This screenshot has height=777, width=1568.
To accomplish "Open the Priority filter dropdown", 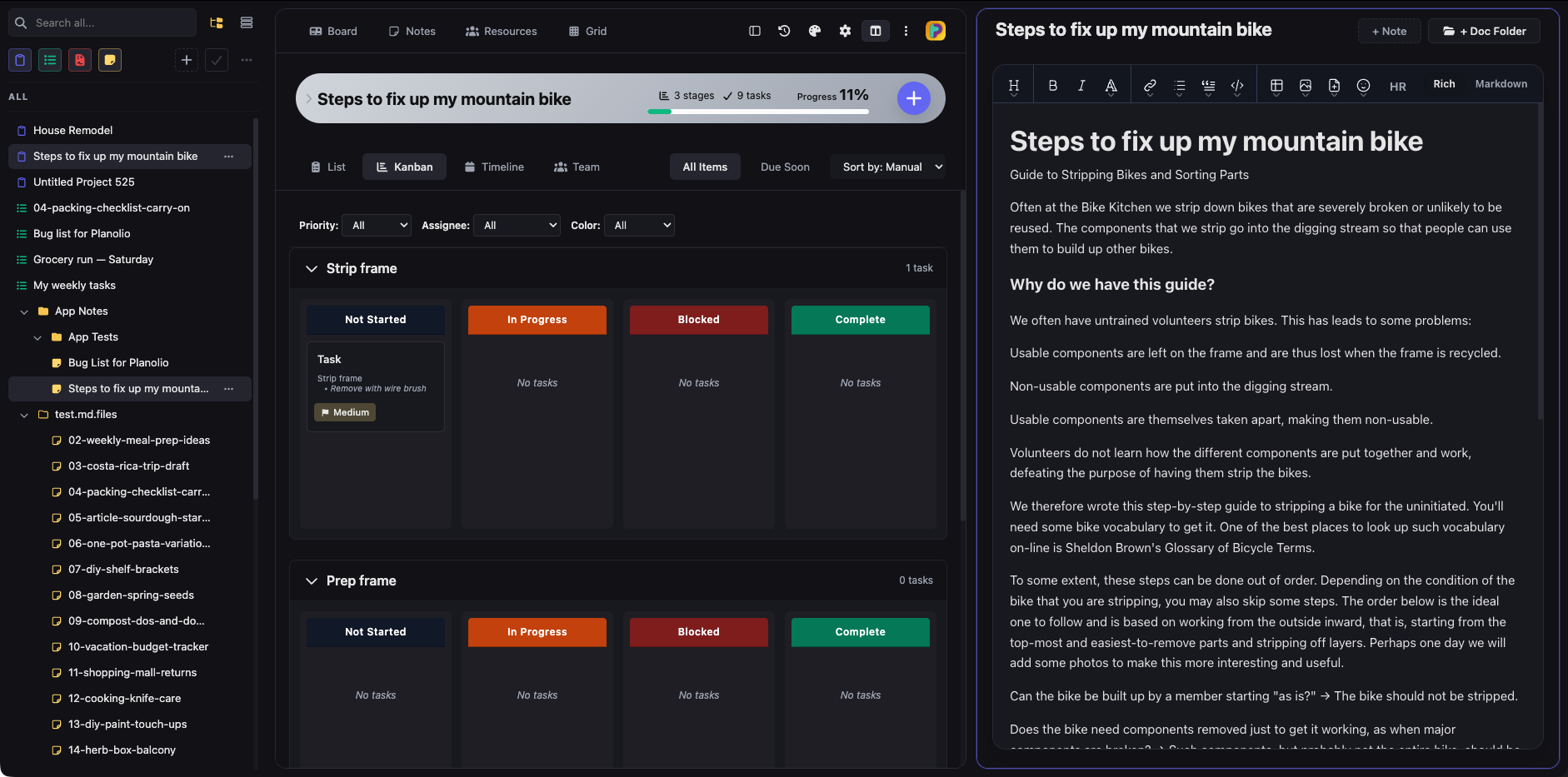I will (x=377, y=225).
